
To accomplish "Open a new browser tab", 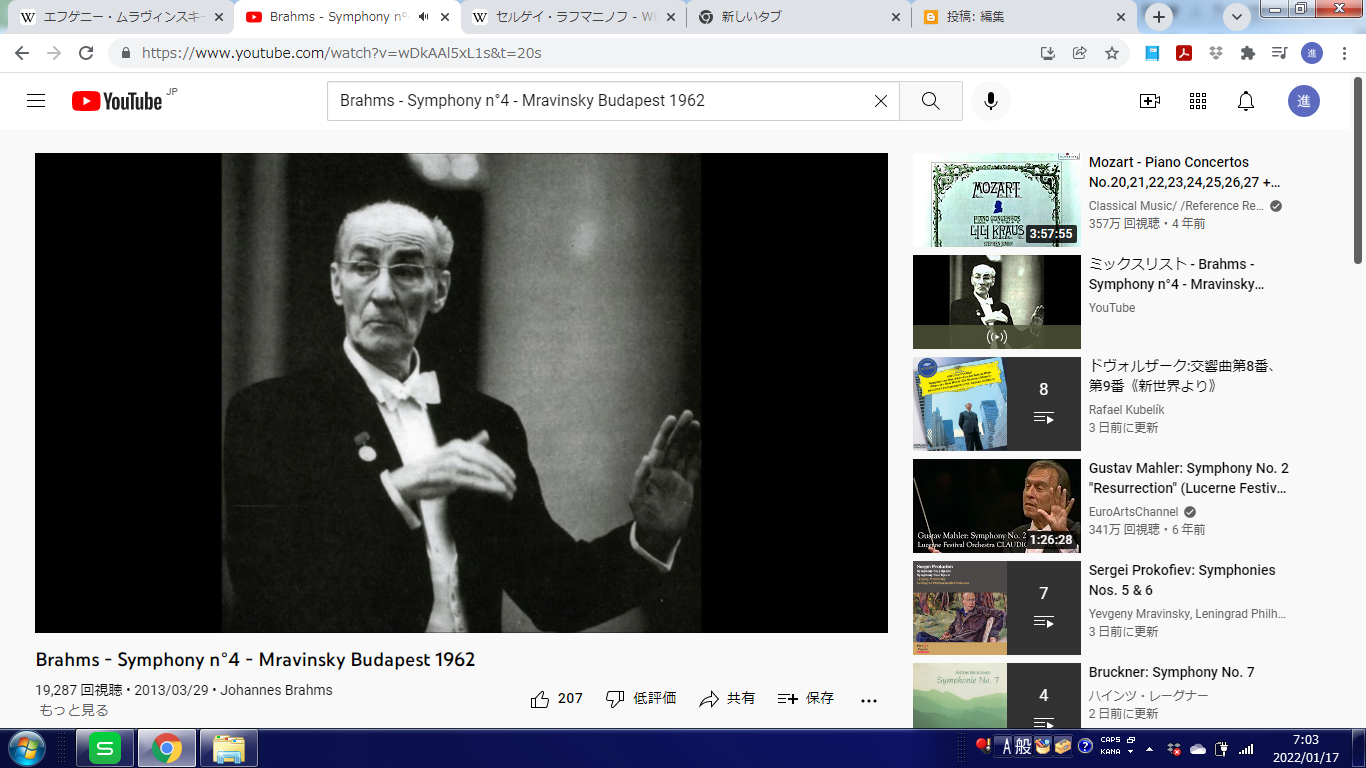I will coord(1159,16).
